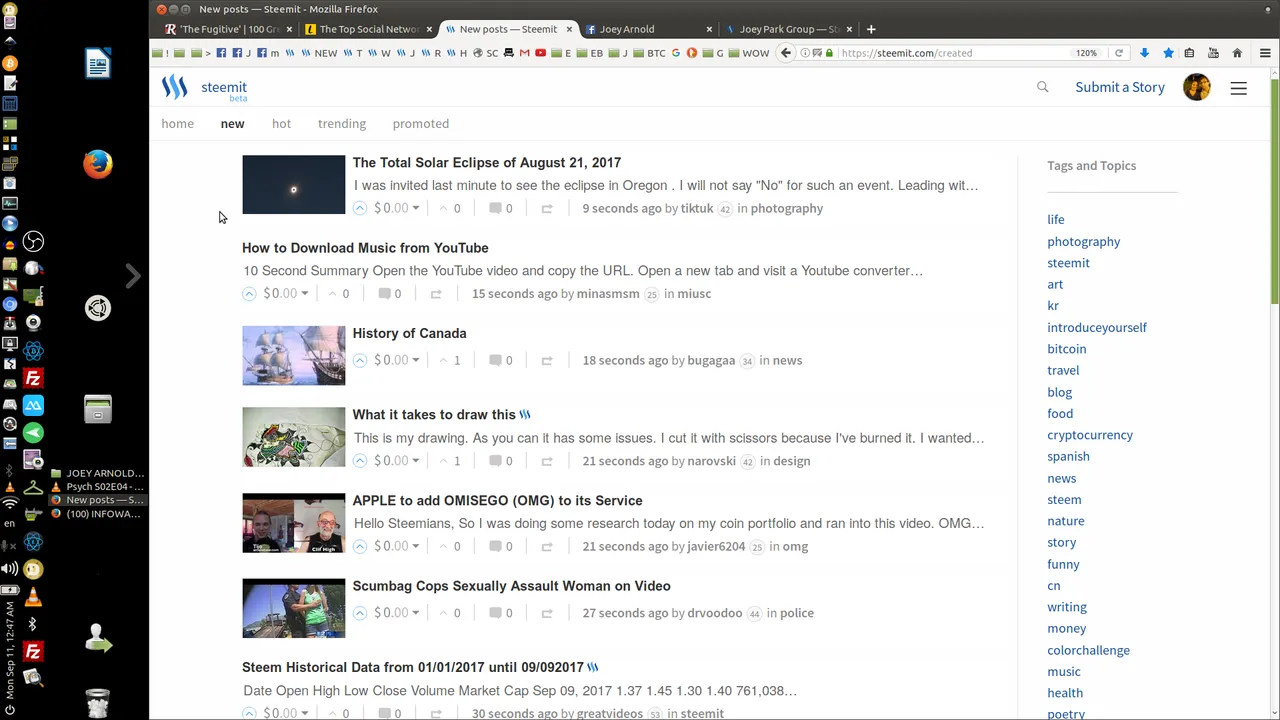Click Firefox back arrow button
Image resolution: width=1280 pixels, height=720 pixels.
coord(786,53)
